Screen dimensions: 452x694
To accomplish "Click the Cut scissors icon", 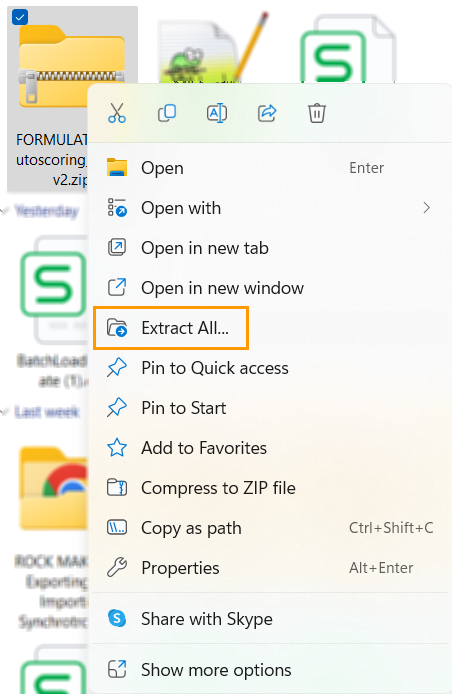I will click(117, 113).
